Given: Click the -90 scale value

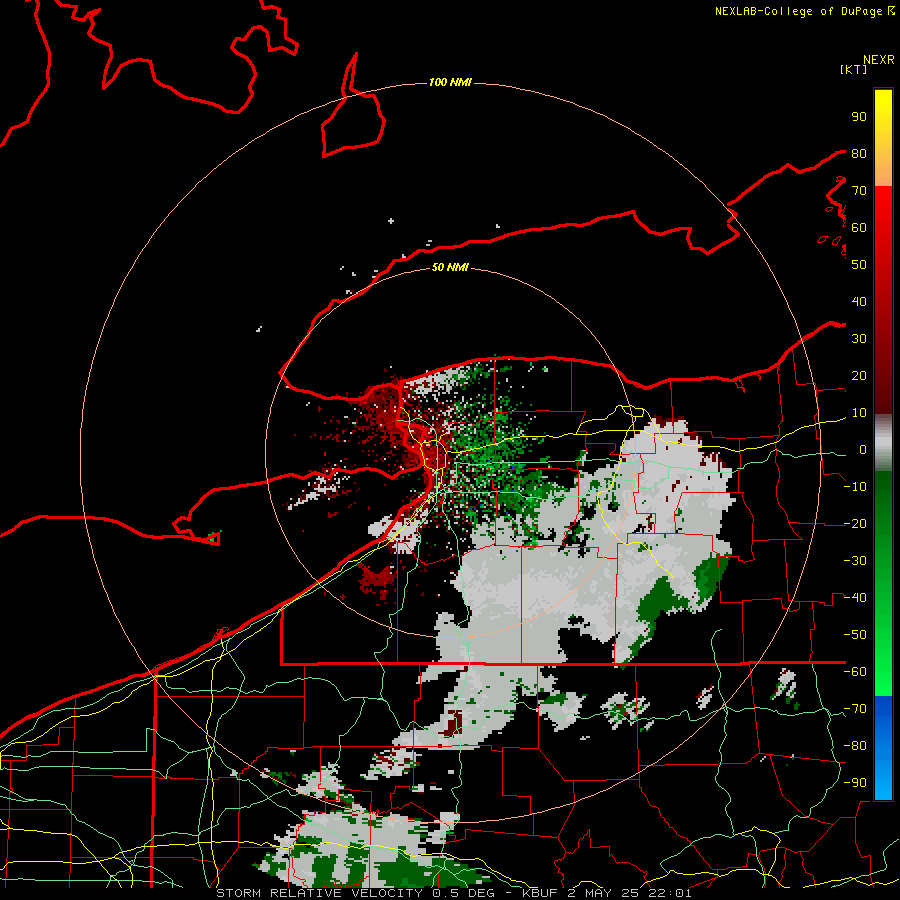Looking at the screenshot, I should point(855,783).
